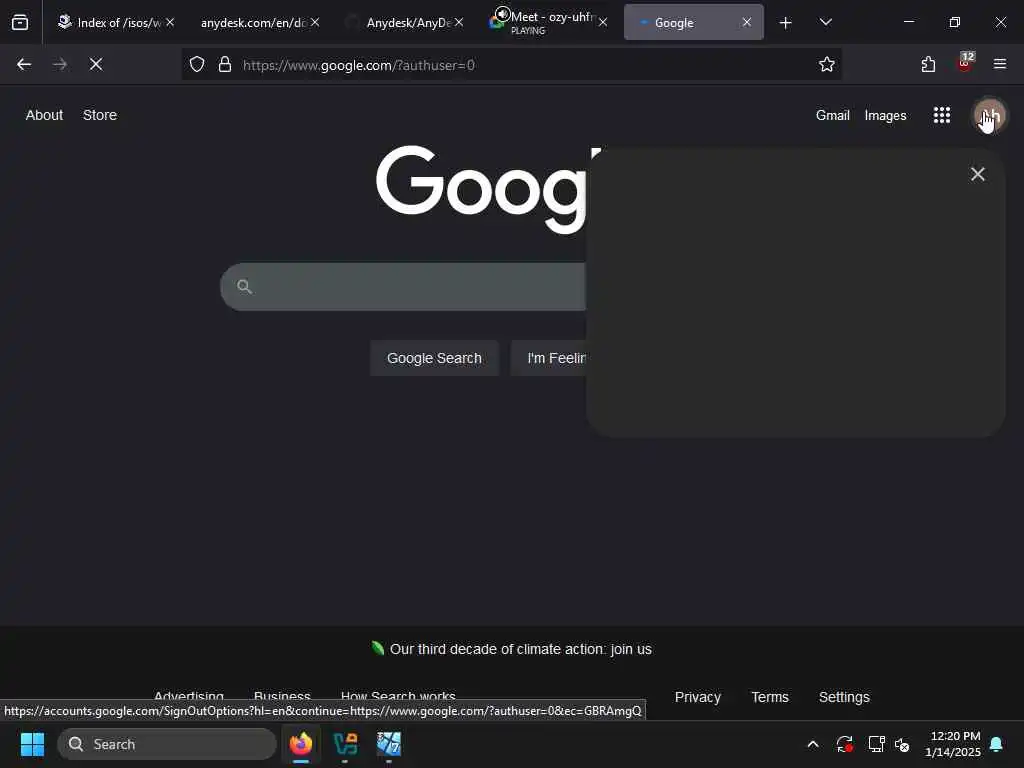The image size is (1024, 768).
Task: Close the Anydesk/AnyDesk tab
Action: pyautogui.click(x=459, y=22)
